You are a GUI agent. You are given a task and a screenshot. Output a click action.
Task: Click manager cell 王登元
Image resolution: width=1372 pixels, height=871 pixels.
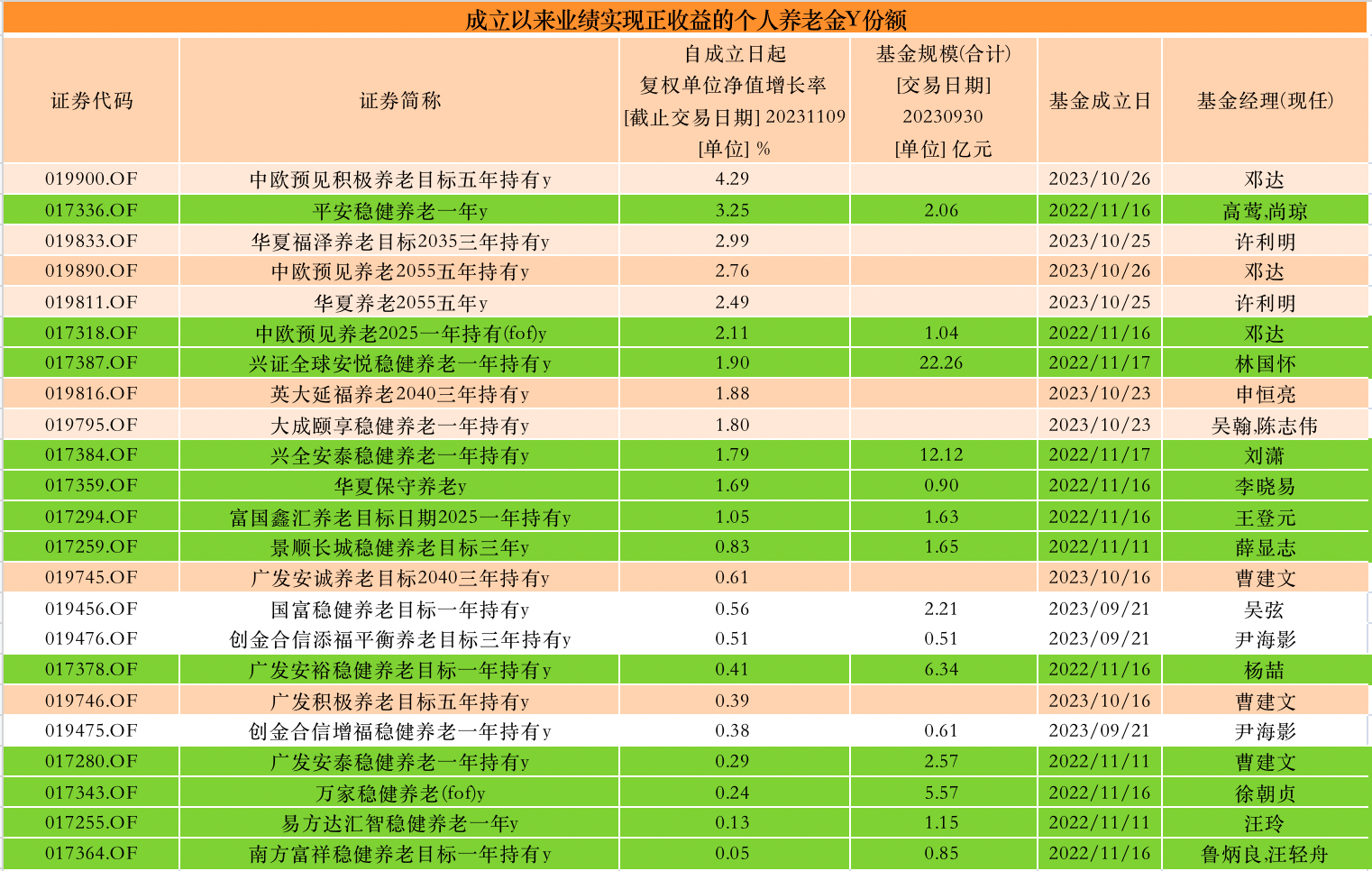tap(1265, 518)
